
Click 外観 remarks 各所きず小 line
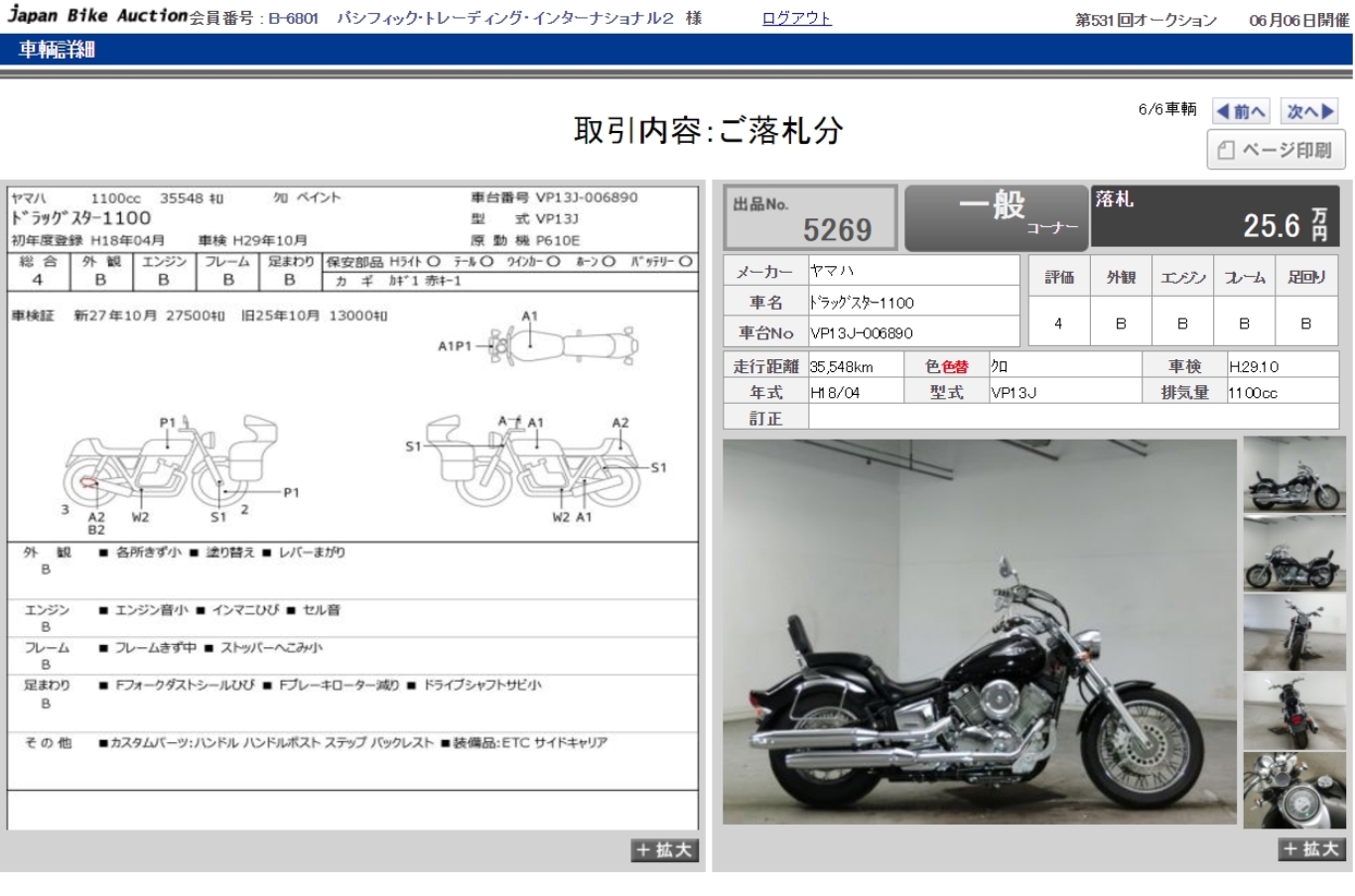pyautogui.click(x=222, y=553)
